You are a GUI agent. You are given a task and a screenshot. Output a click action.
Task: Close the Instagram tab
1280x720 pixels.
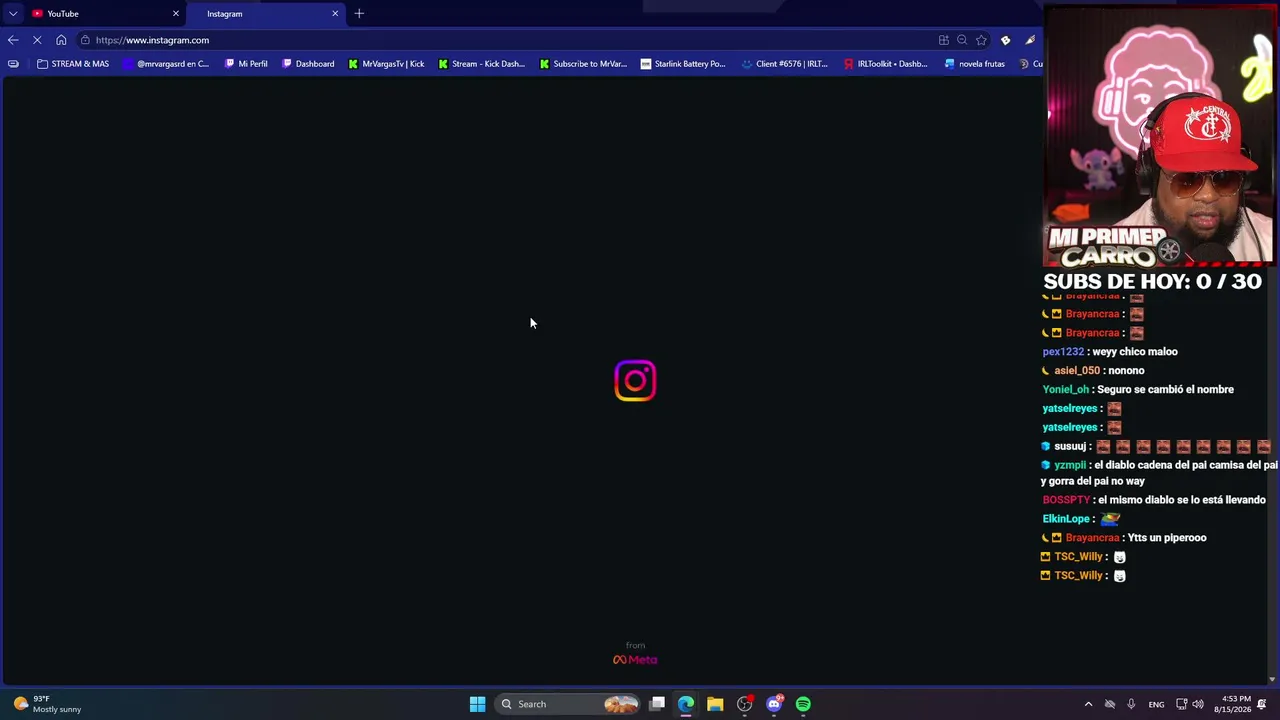(335, 14)
